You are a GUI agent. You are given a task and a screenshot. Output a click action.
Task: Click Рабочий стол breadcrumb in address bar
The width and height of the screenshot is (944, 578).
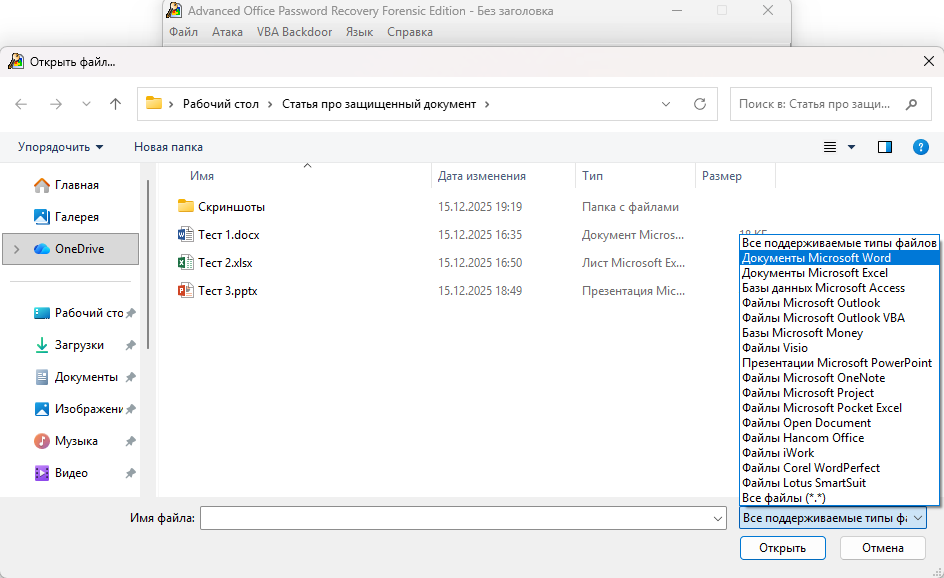click(x=221, y=104)
